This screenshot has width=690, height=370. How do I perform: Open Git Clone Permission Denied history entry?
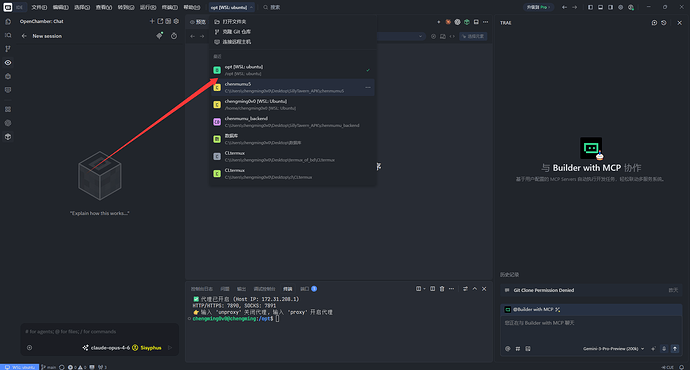tap(591, 290)
